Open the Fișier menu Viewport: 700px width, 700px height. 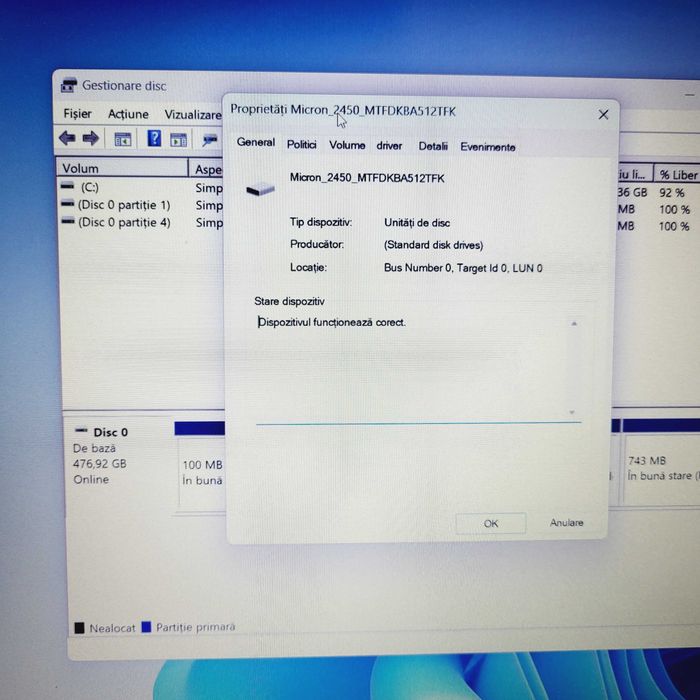78,114
